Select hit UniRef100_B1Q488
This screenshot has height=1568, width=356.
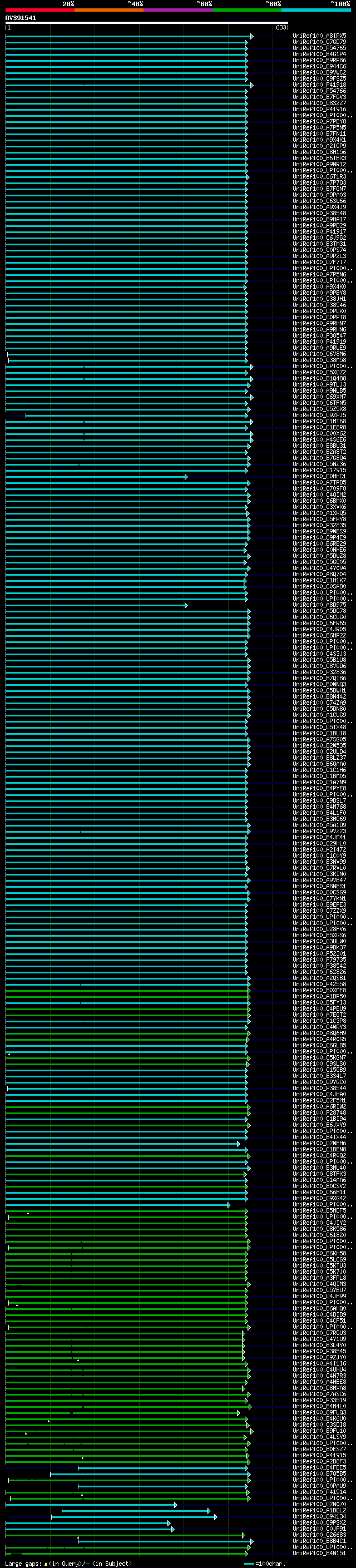(x=319, y=379)
